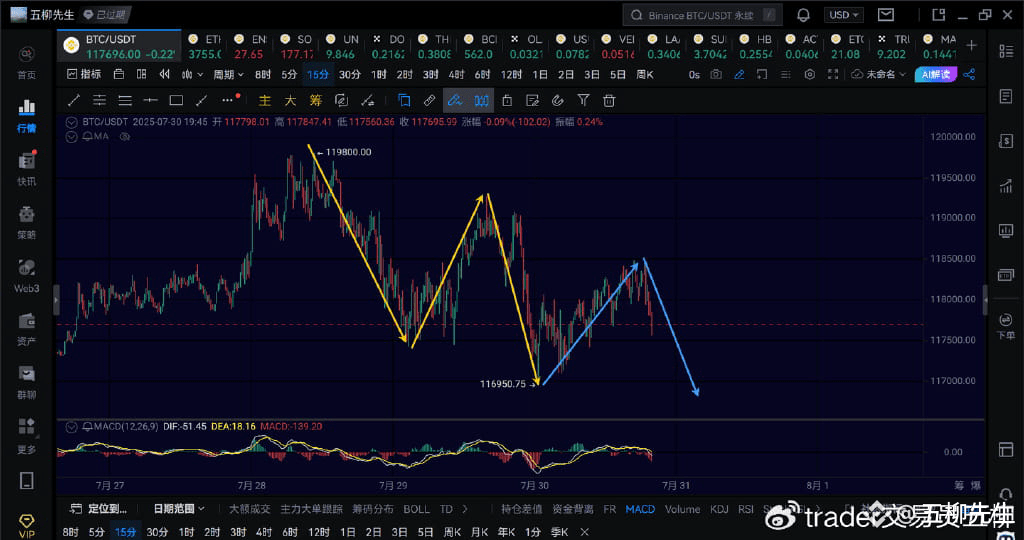Image resolution: width=1024 pixels, height=540 pixels.
Task: Open the chart type candlestick dropdown
Action: (192, 74)
